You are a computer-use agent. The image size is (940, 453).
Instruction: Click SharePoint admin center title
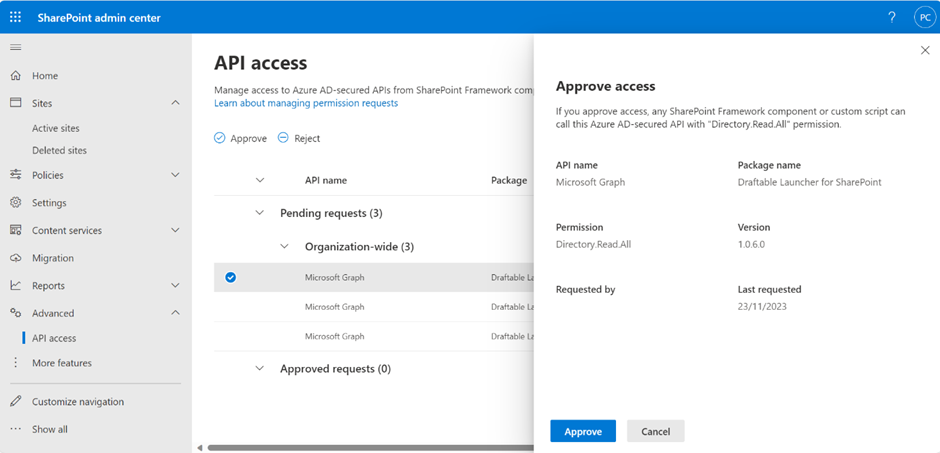pos(99,17)
